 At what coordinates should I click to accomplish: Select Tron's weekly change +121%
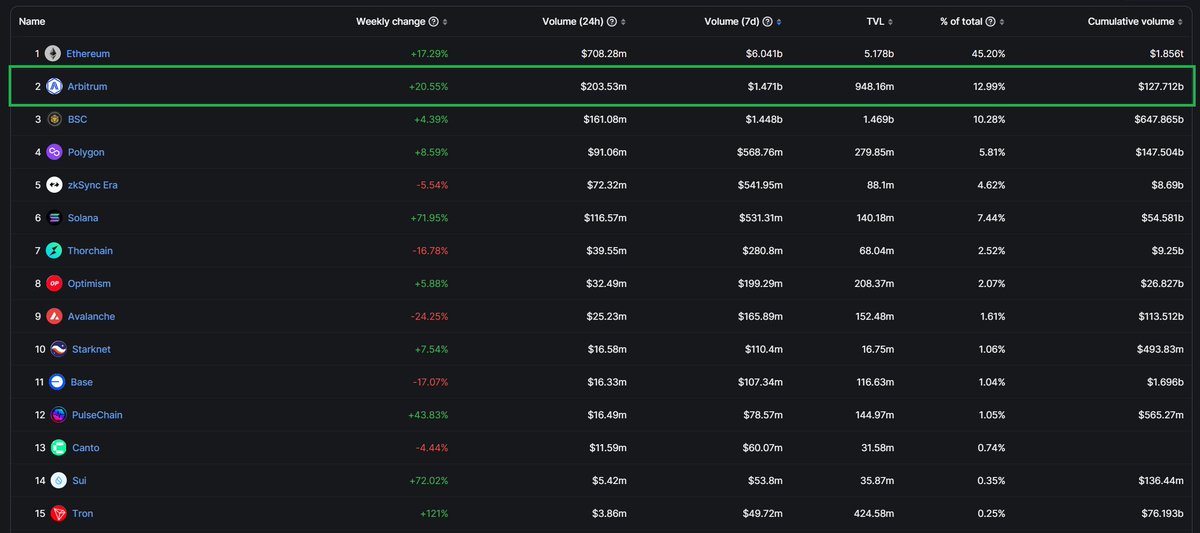coord(433,513)
